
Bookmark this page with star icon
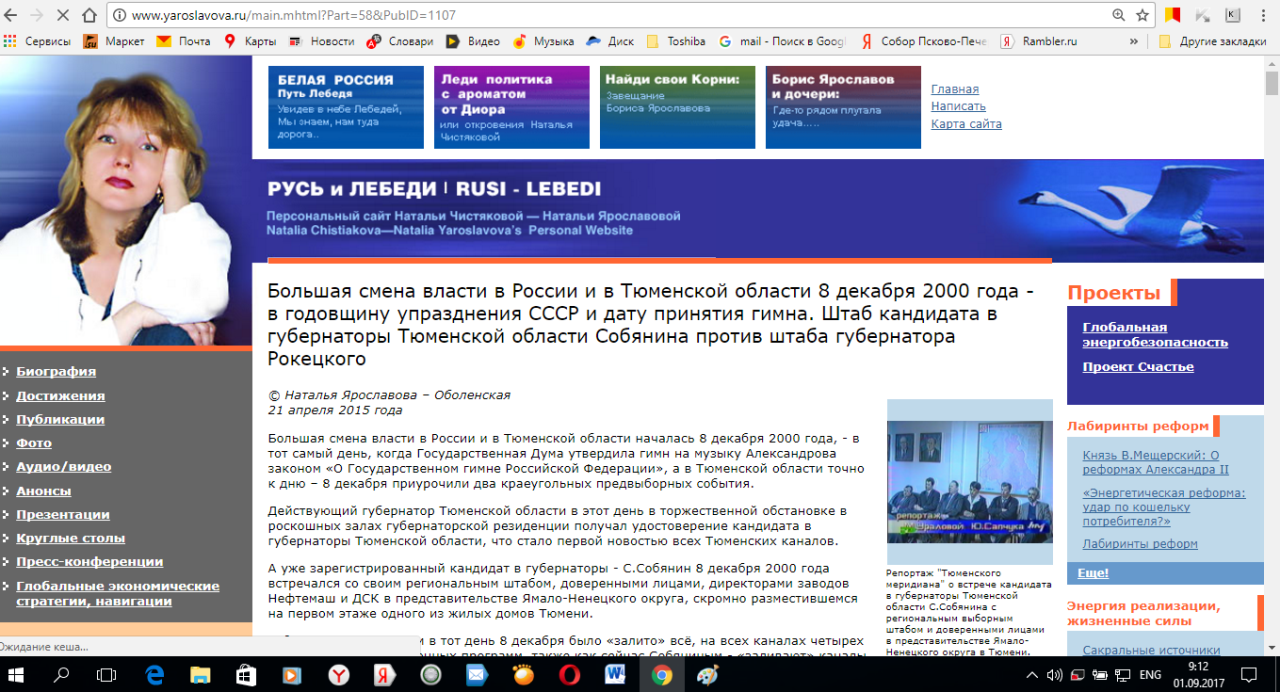[1142, 15]
